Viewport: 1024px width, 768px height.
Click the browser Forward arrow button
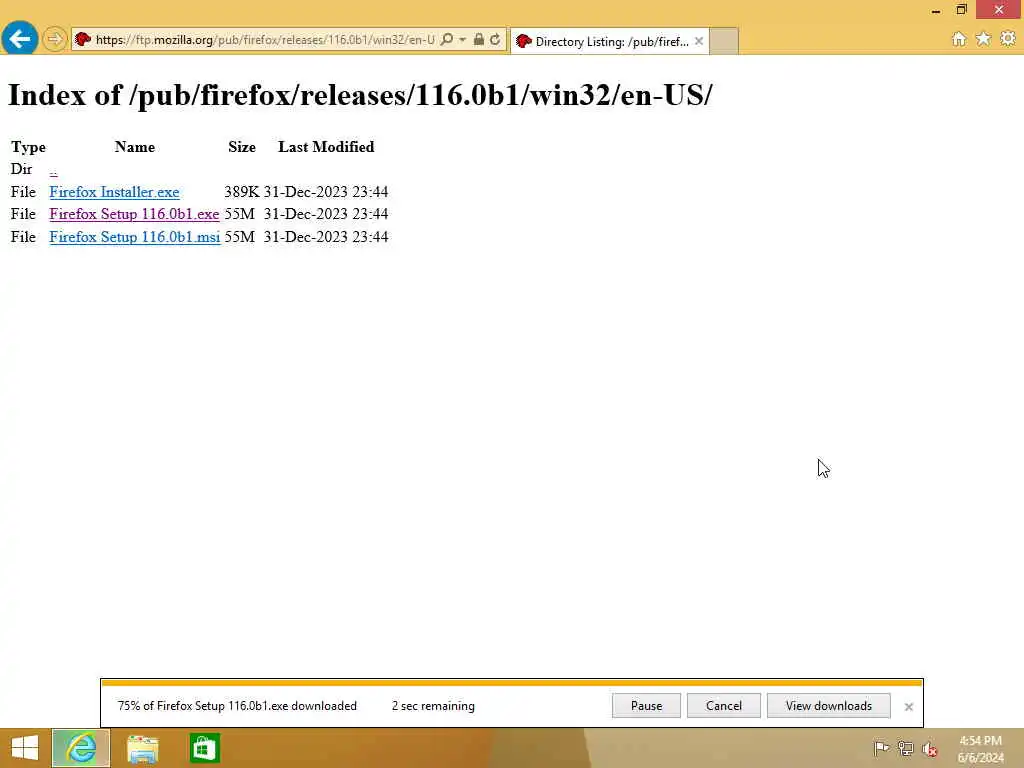pyautogui.click(x=55, y=39)
